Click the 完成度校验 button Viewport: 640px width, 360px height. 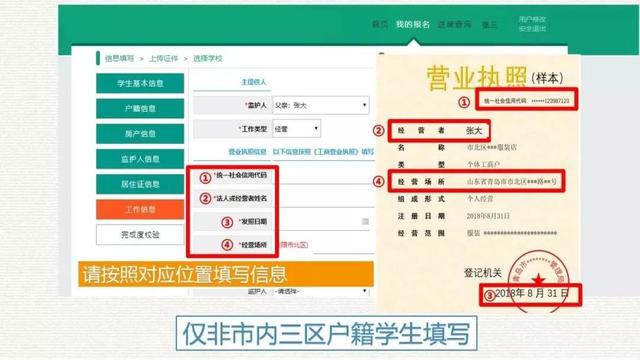pyautogui.click(x=140, y=235)
